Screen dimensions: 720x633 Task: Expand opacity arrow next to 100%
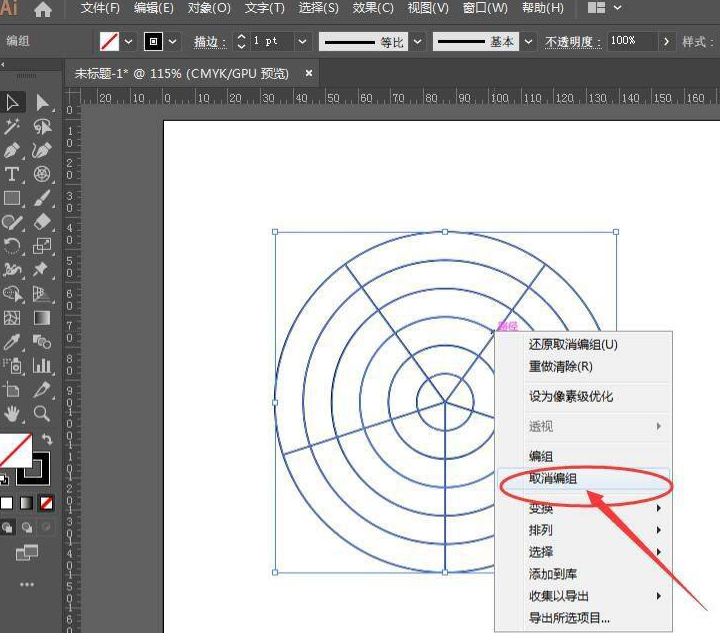[x=666, y=41]
